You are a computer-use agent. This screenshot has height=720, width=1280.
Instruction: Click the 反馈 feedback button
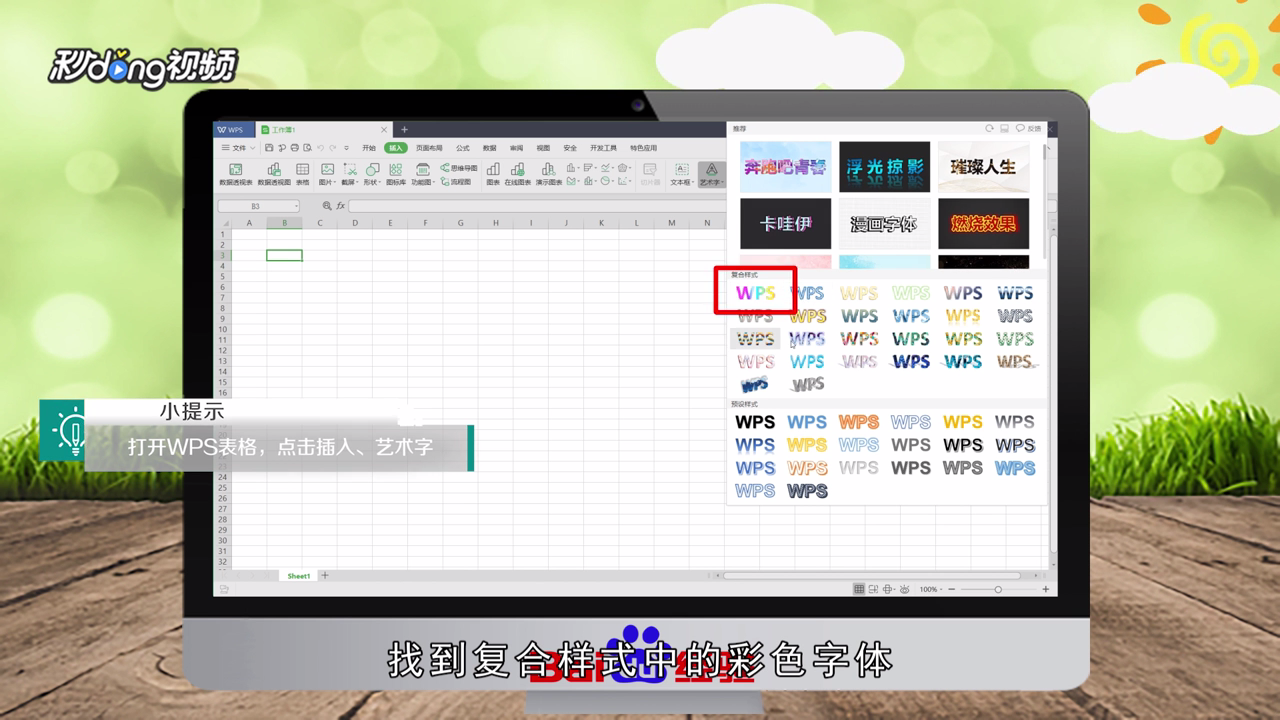[1028, 129]
